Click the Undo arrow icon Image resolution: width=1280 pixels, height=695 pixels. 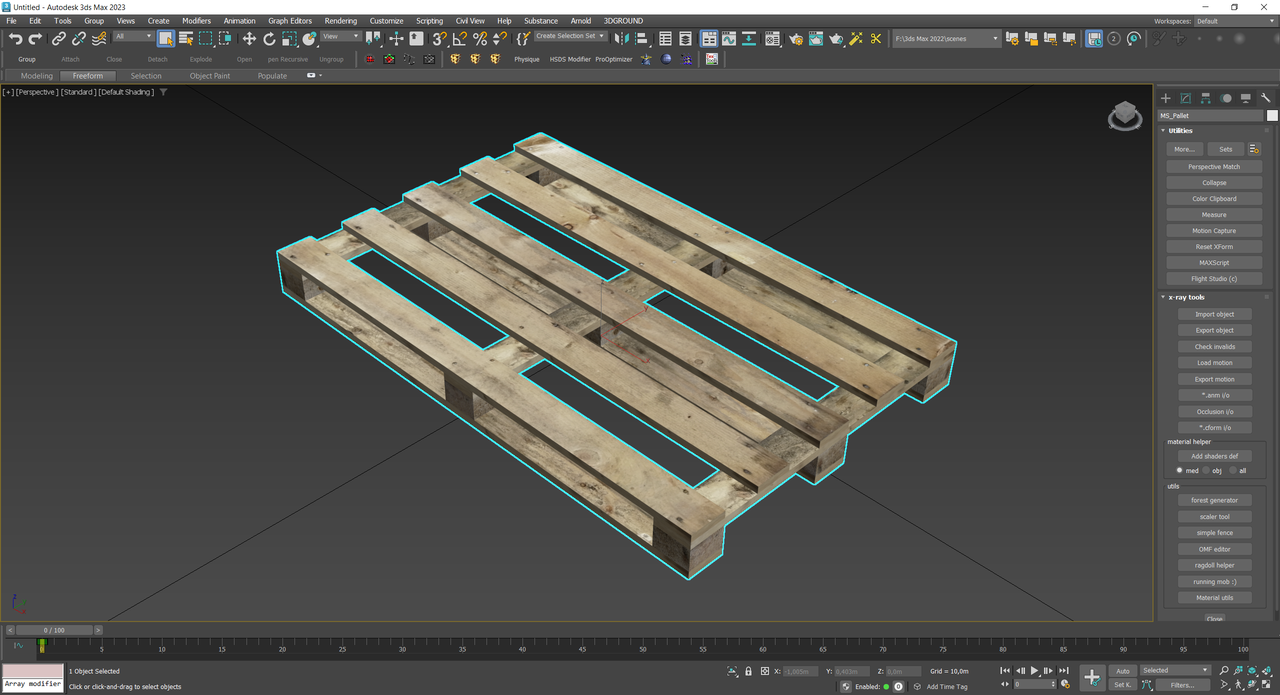coord(15,39)
